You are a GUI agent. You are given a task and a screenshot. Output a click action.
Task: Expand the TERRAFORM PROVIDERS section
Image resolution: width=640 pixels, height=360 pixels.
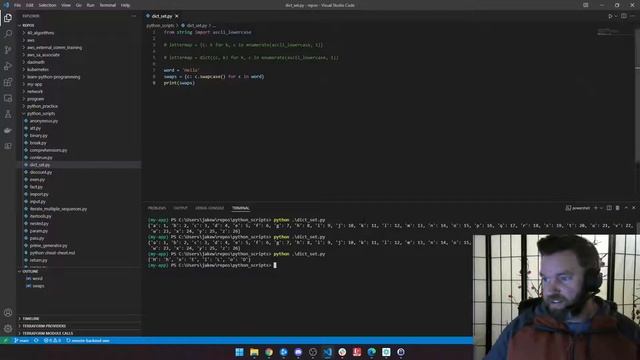coord(44,326)
